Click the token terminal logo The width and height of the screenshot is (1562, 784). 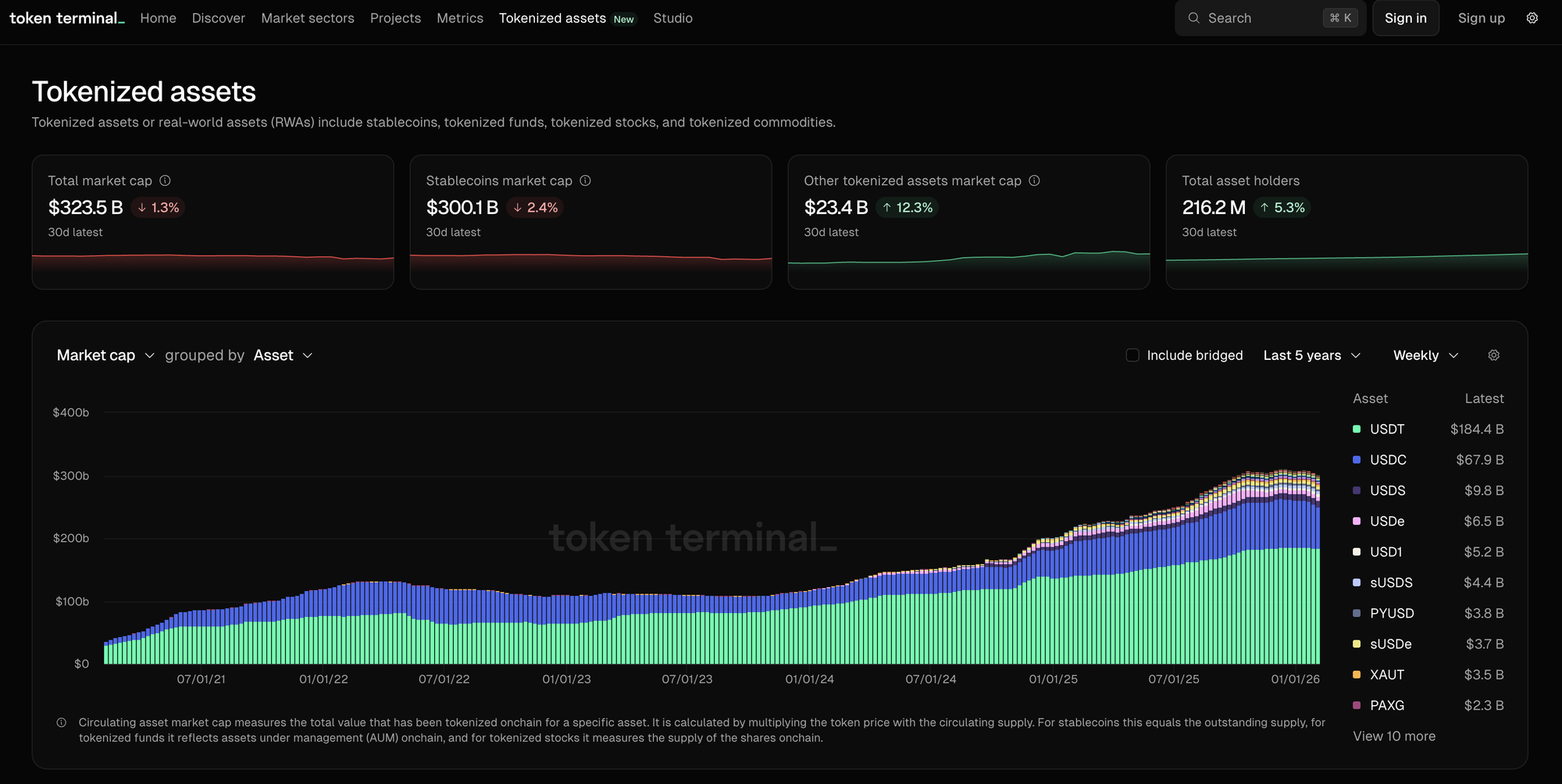67,18
